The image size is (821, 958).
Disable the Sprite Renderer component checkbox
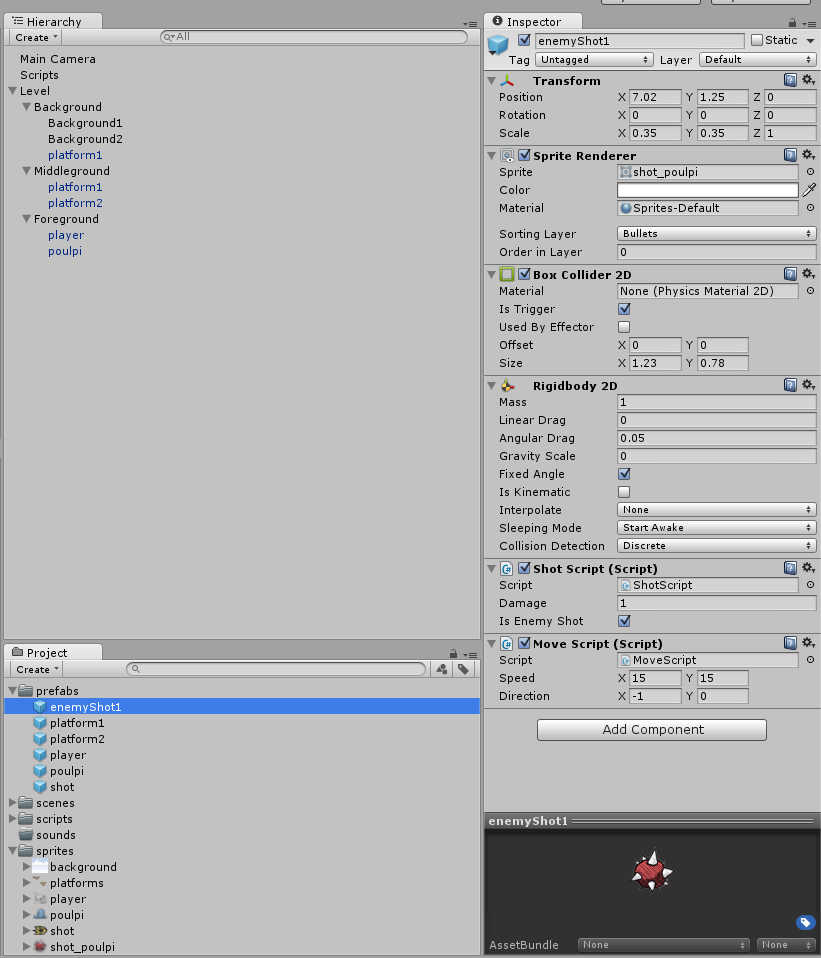point(524,155)
